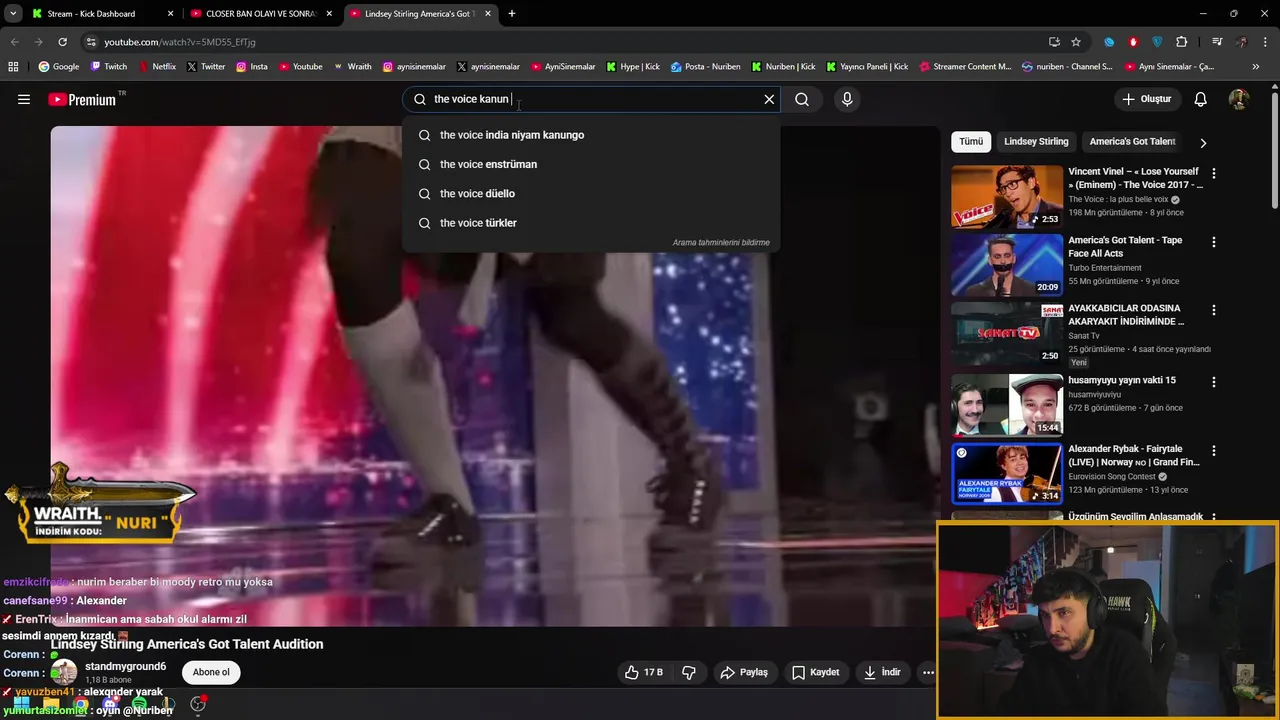Image resolution: width=1280 pixels, height=720 pixels.
Task: Click the video player area
Action: (495, 375)
